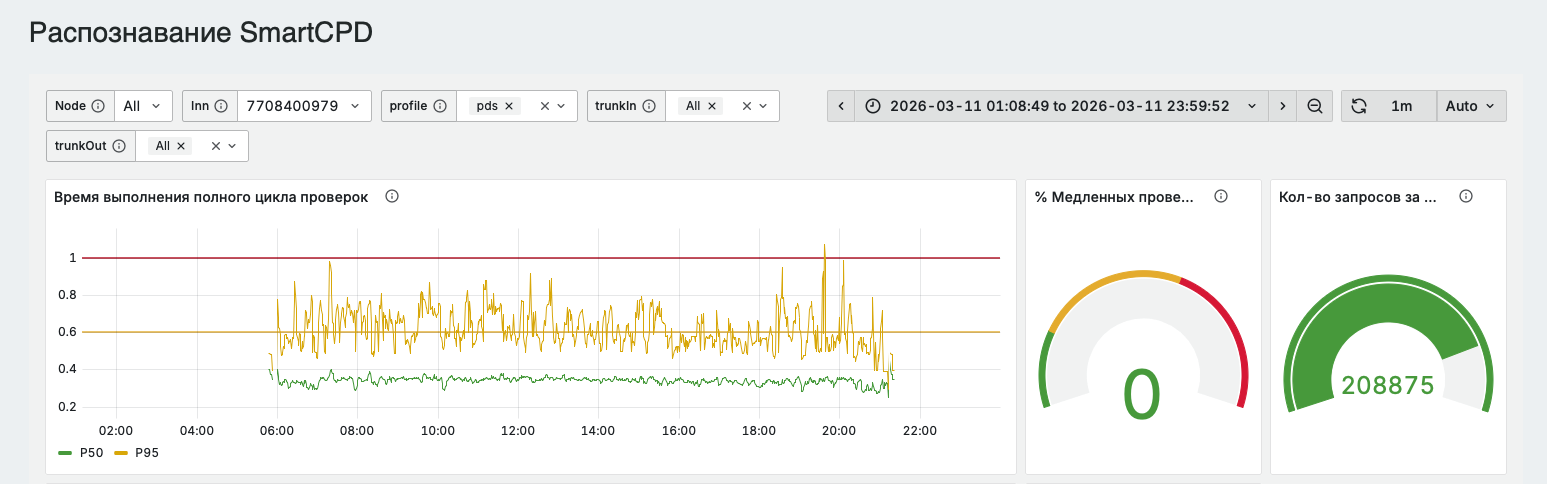Image resolution: width=1547 pixels, height=484 pixels.
Task: Click the info icon next to profile
Action: pos(440,106)
